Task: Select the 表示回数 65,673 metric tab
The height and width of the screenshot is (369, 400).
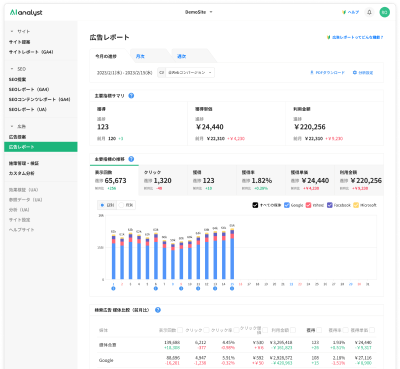Action: 114,180
